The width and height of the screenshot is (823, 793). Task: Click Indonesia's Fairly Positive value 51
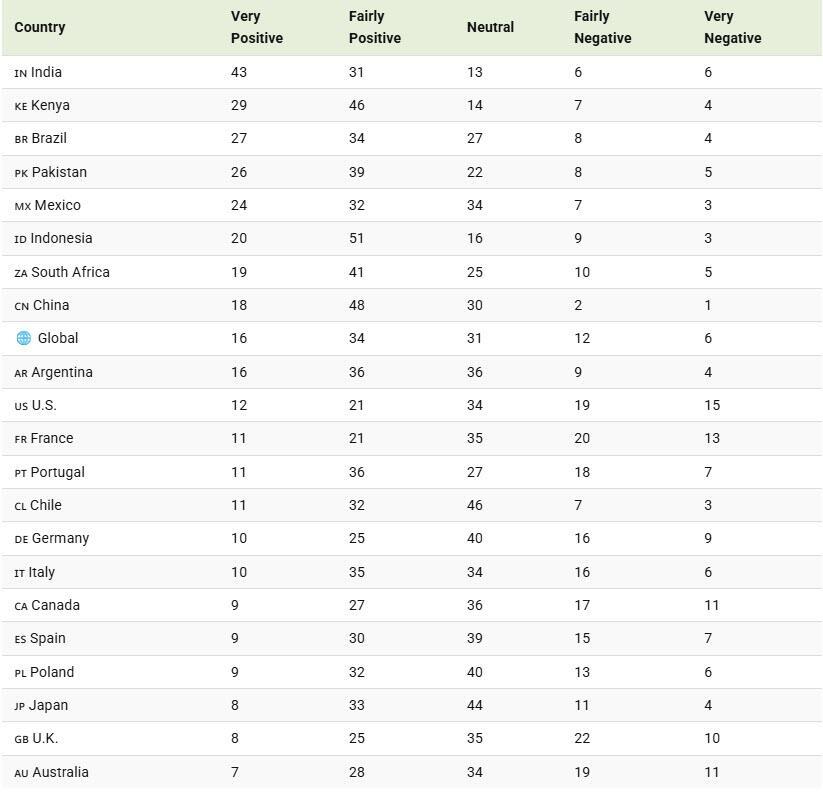click(357, 238)
